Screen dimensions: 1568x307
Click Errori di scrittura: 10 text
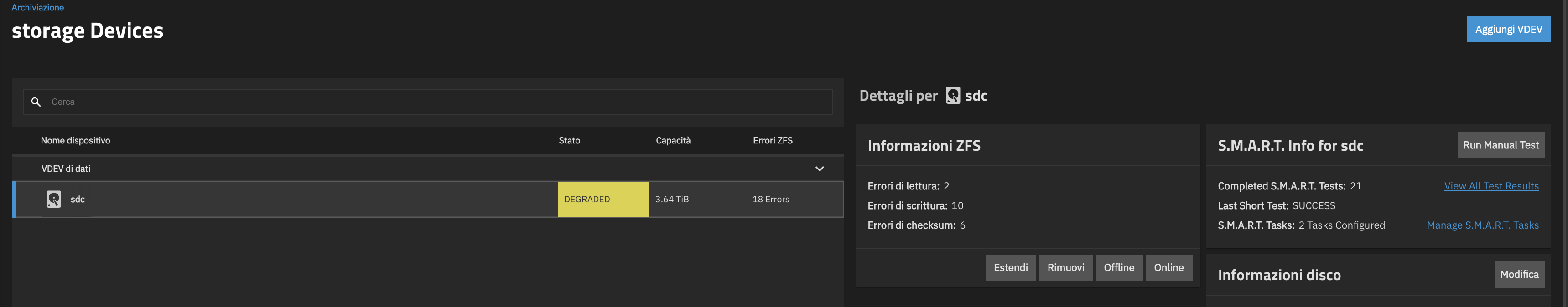pyautogui.click(x=915, y=206)
